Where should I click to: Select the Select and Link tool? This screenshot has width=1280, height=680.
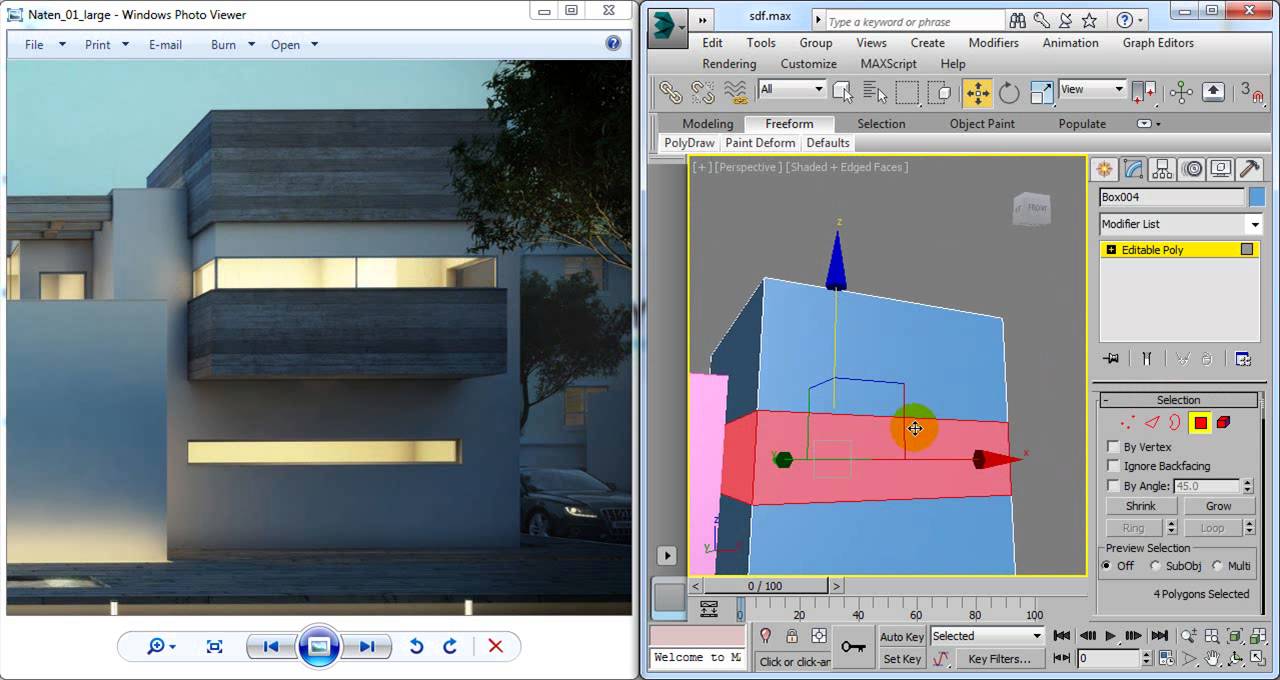click(x=670, y=92)
